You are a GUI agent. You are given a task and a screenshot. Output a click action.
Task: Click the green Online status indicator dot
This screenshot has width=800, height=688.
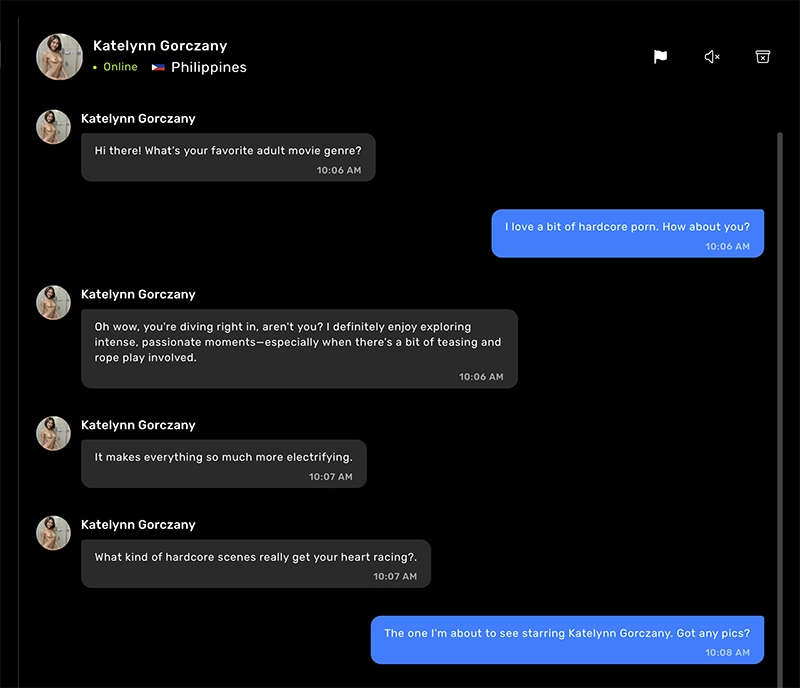94,68
